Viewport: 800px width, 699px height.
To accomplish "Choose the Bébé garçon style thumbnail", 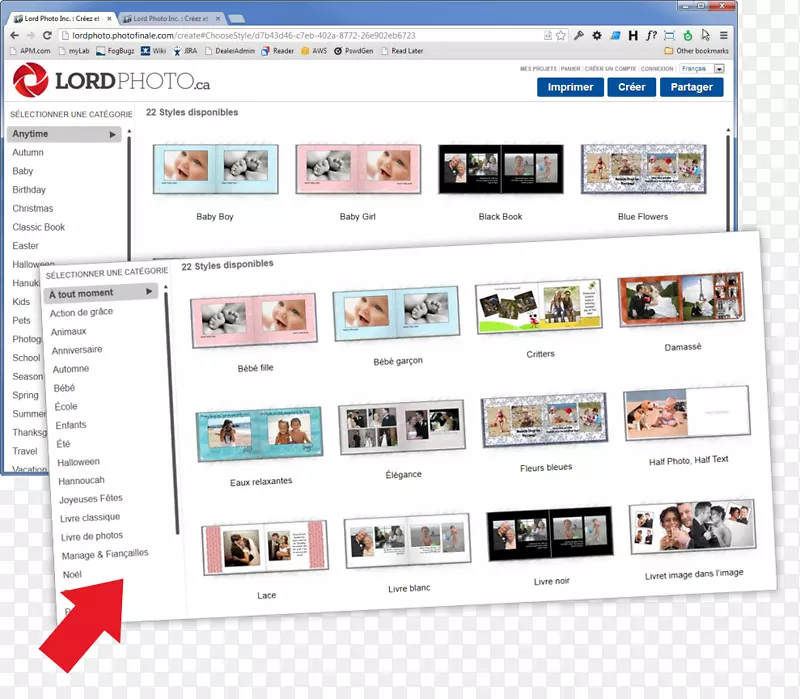I will tap(396, 313).
